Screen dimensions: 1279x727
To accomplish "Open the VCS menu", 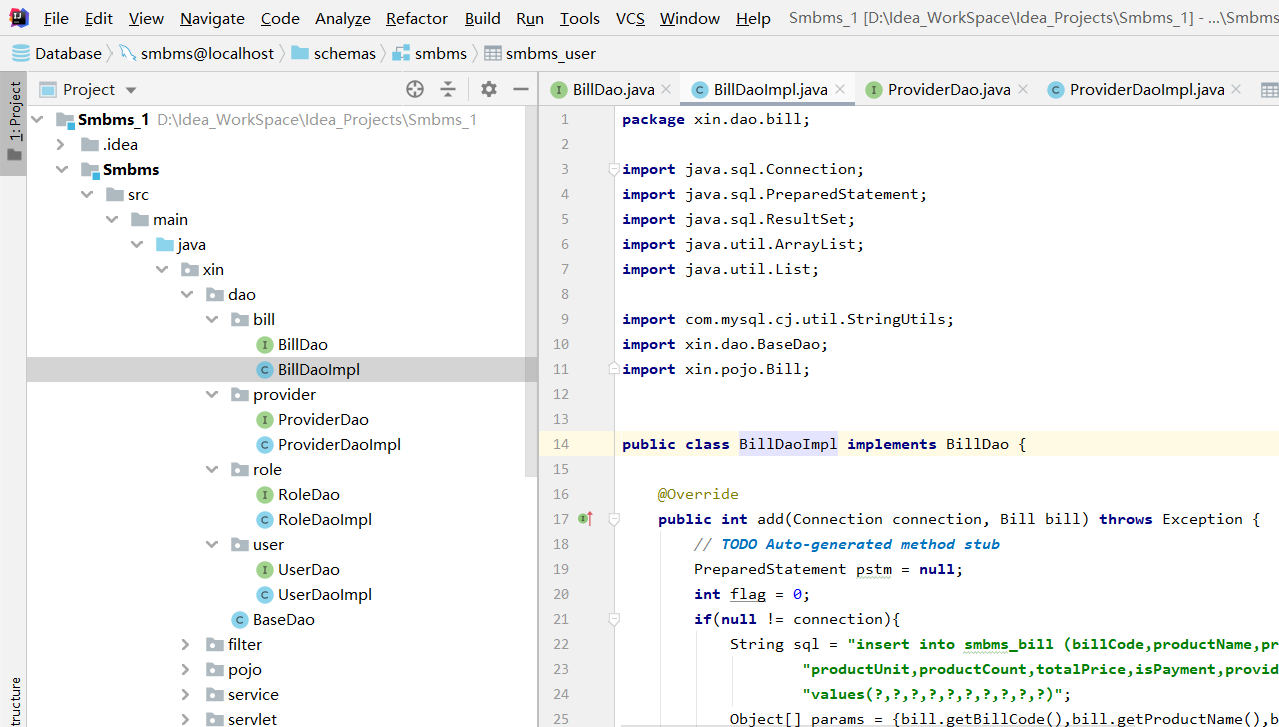I will 630,18.
